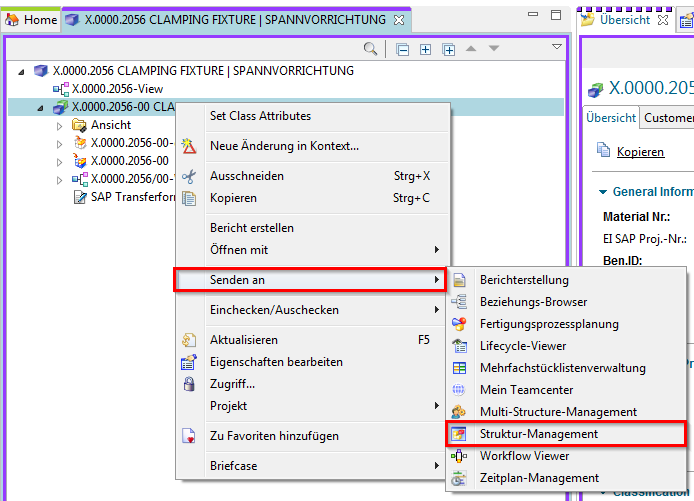Expand the Ansicht folder node
The height and width of the screenshot is (501, 694).
[x=59, y=125]
